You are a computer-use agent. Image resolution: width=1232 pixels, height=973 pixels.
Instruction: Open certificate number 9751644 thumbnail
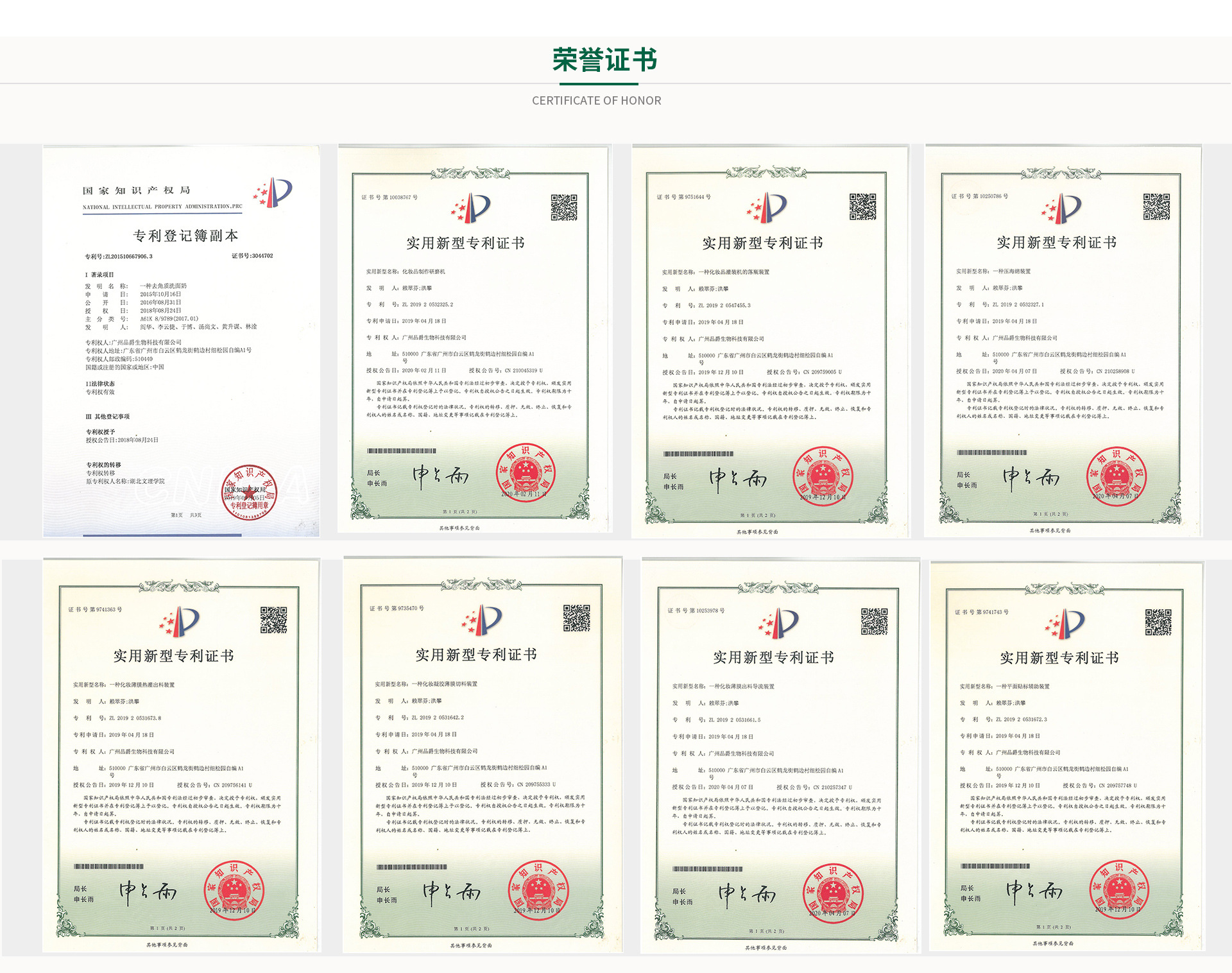(x=770, y=340)
